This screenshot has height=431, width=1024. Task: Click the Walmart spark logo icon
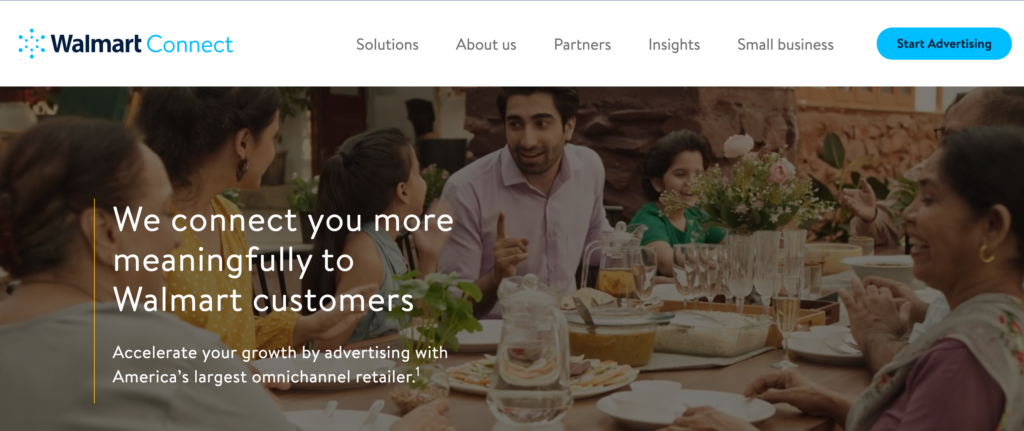(x=32, y=44)
